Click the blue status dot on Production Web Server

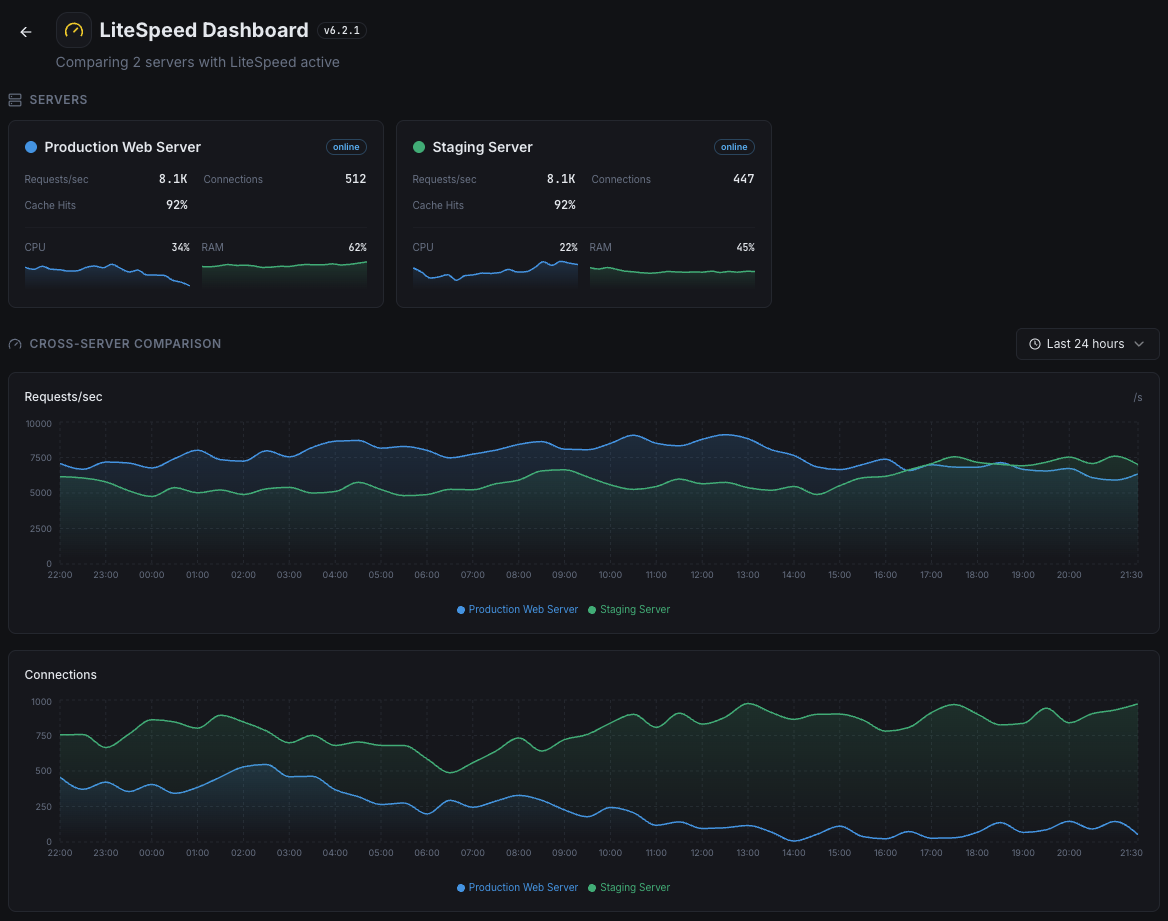click(x=29, y=147)
